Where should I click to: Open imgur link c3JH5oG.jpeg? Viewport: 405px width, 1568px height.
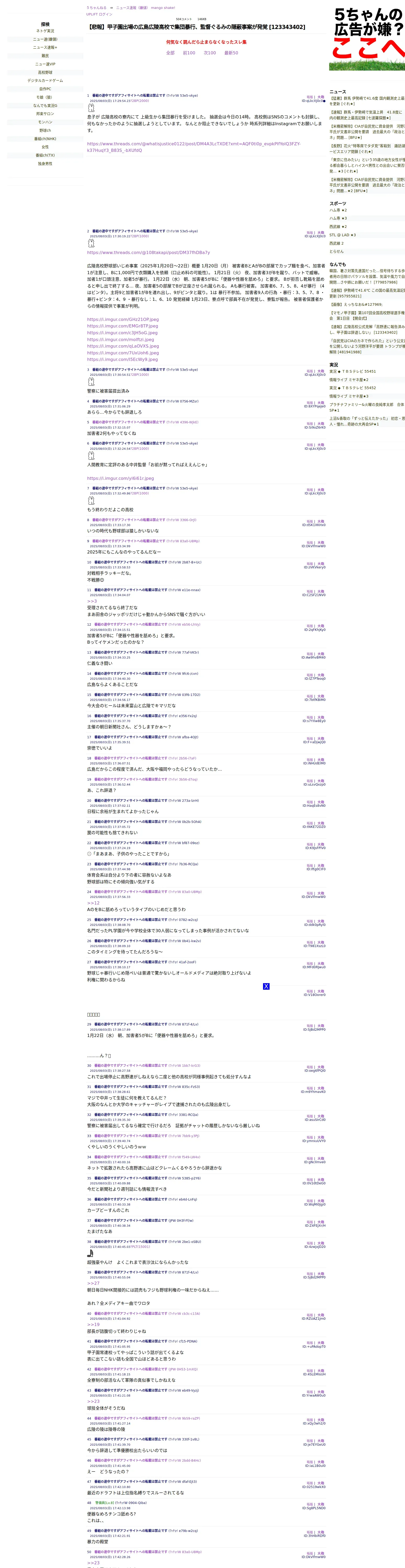point(122,333)
